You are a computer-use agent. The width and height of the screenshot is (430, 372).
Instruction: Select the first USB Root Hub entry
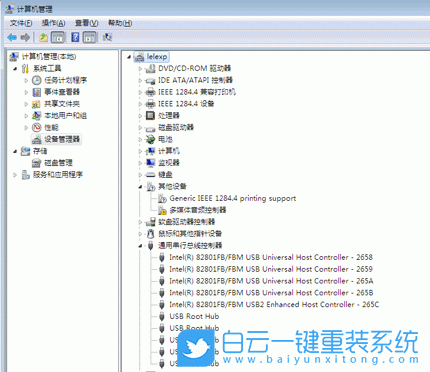194,316
